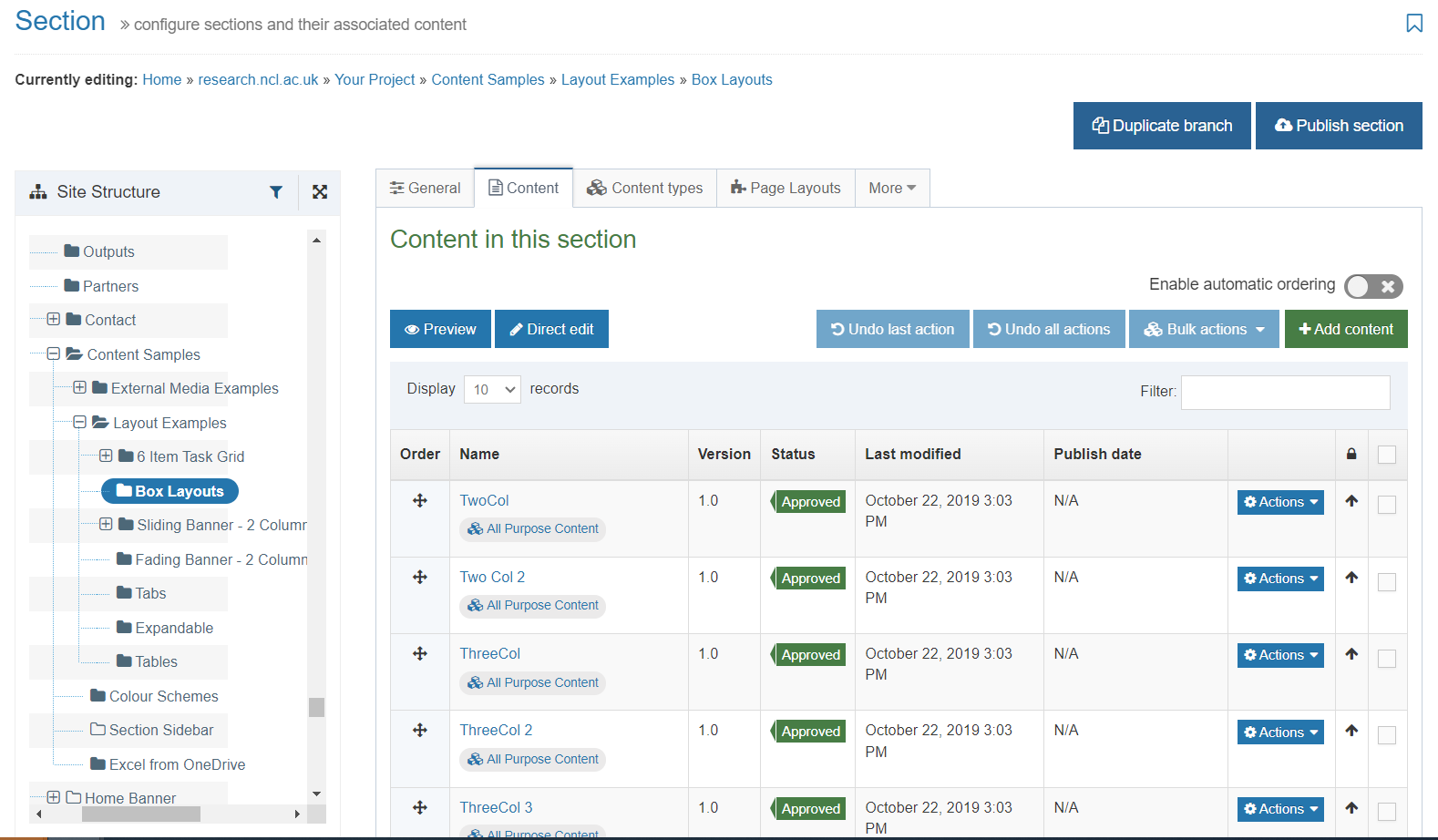Click the Site Structure vertical scrollbar thumb

[316, 707]
